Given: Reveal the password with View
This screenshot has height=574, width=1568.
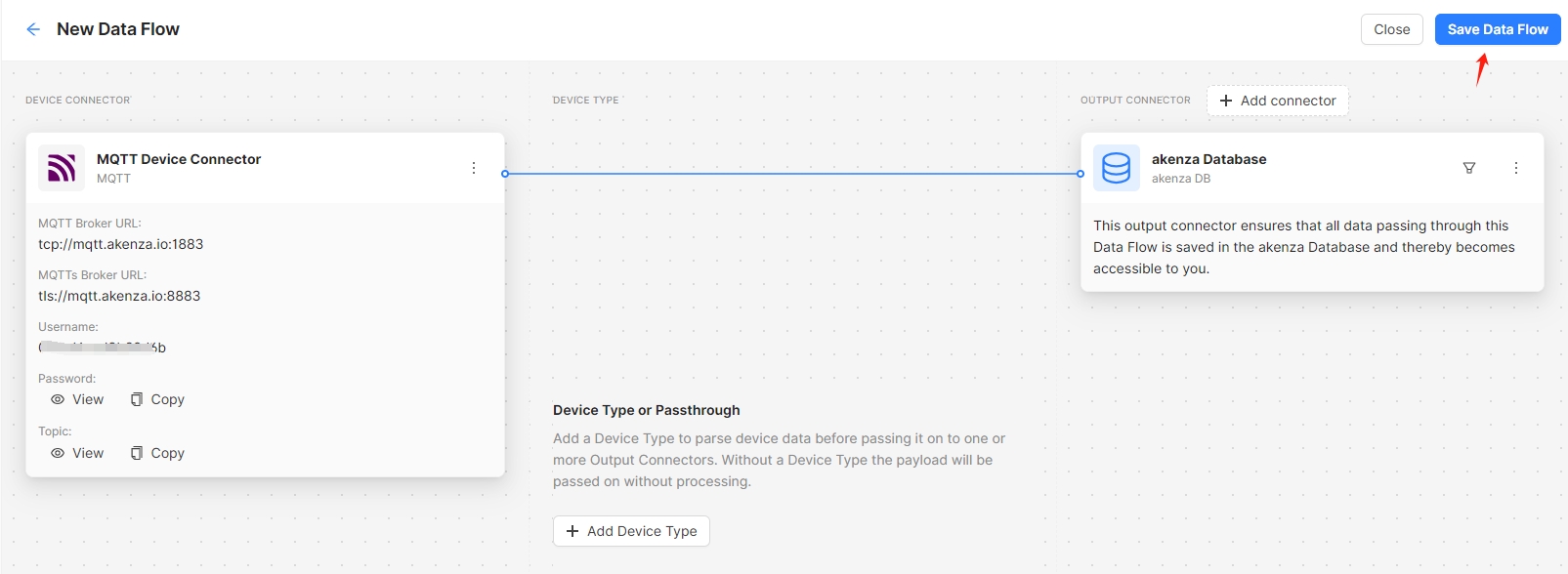Looking at the screenshot, I should (77, 399).
